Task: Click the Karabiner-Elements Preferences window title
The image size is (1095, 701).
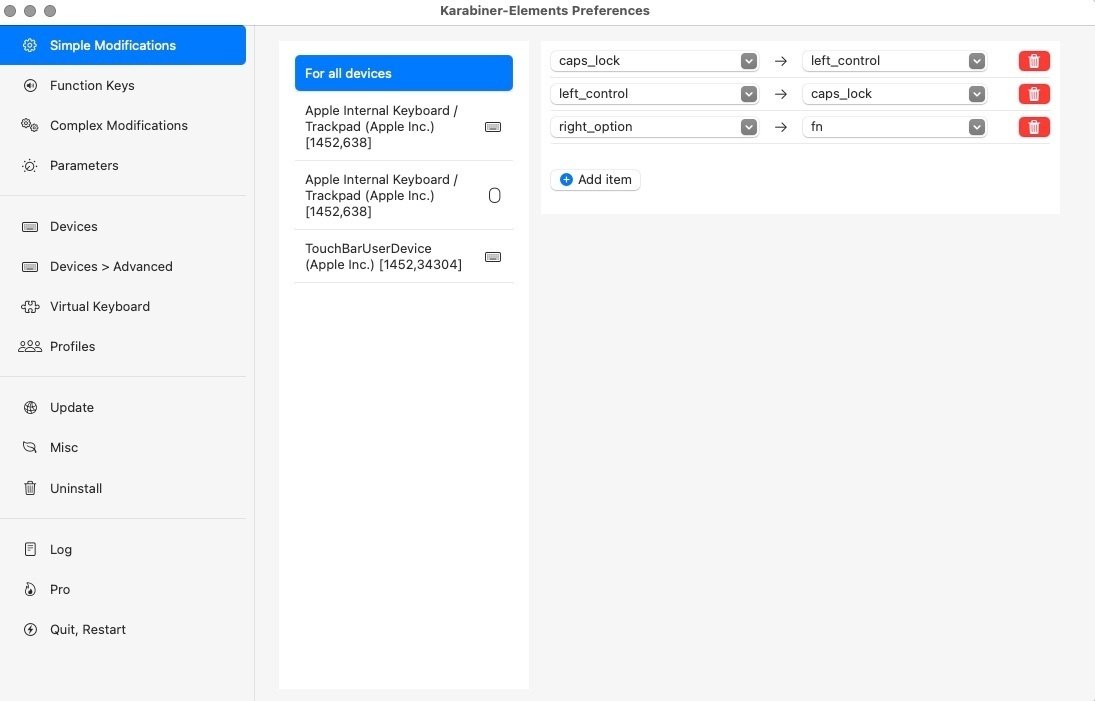Action: [x=545, y=10]
